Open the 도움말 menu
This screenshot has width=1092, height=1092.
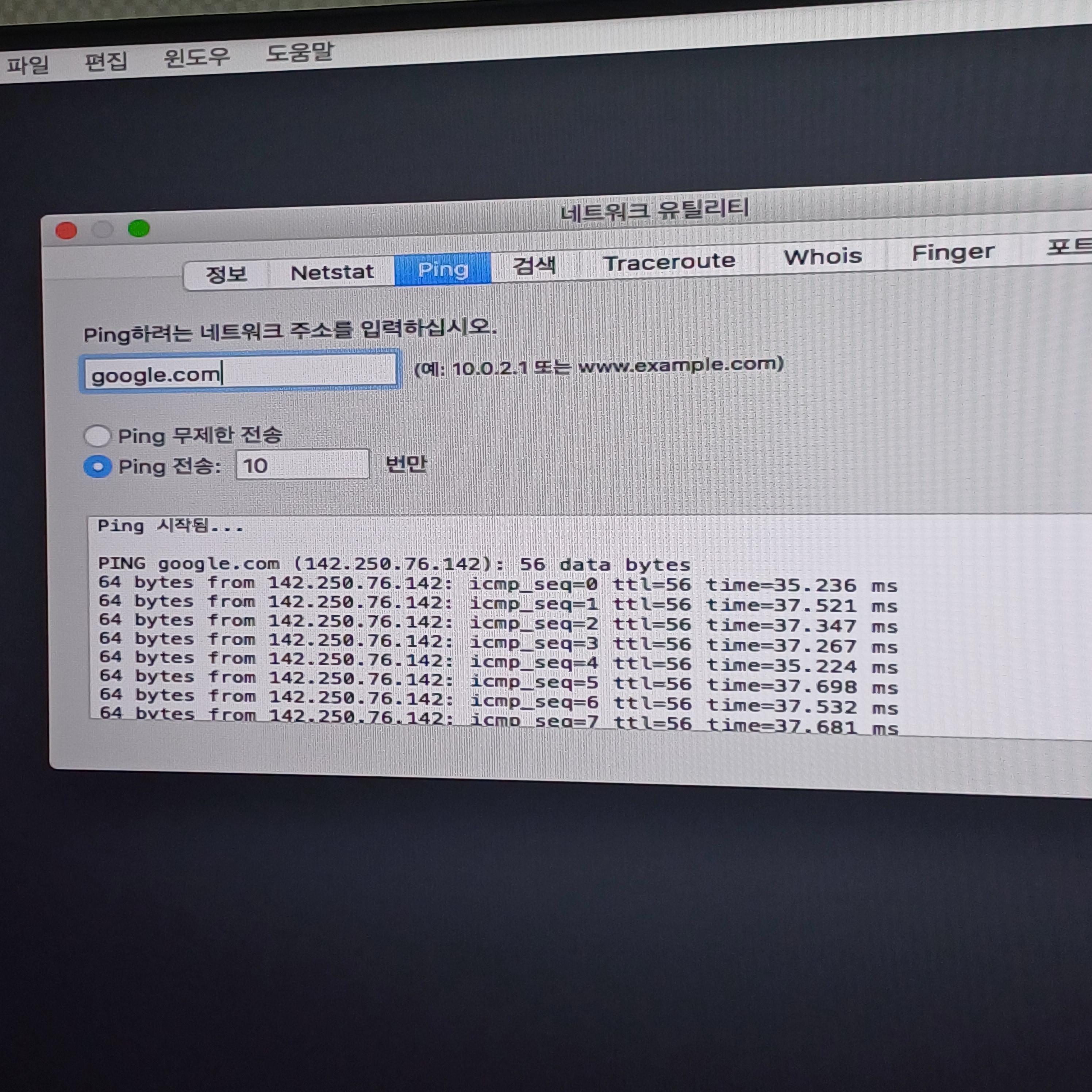(300, 53)
